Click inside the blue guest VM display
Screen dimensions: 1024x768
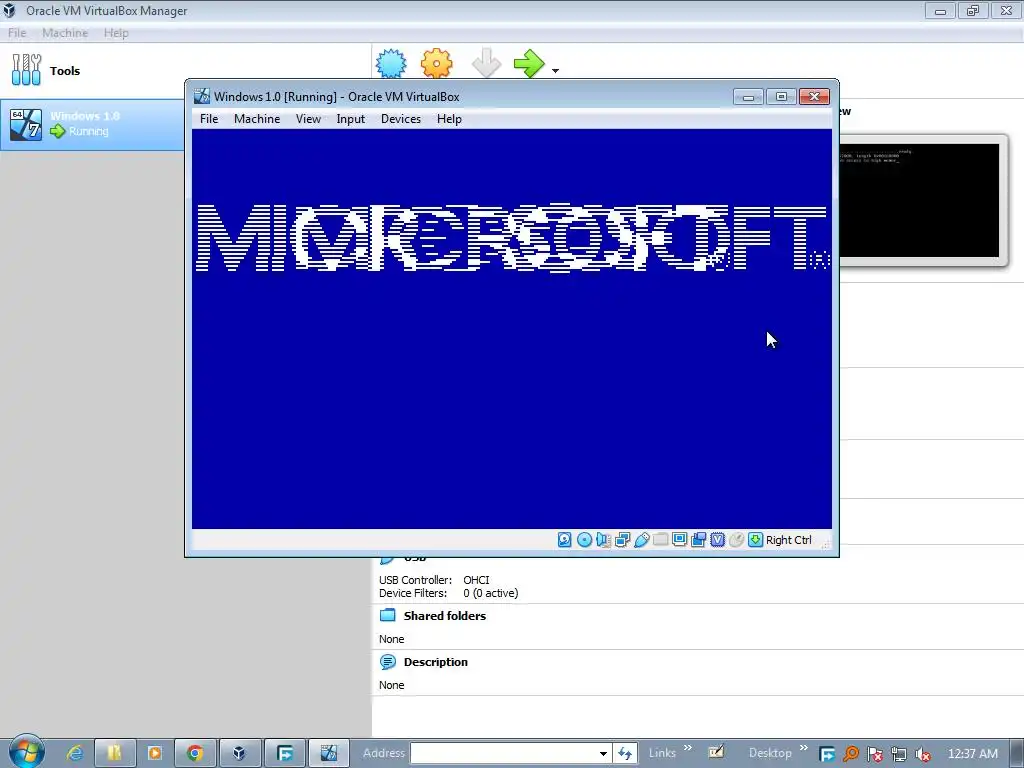[511, 328]
